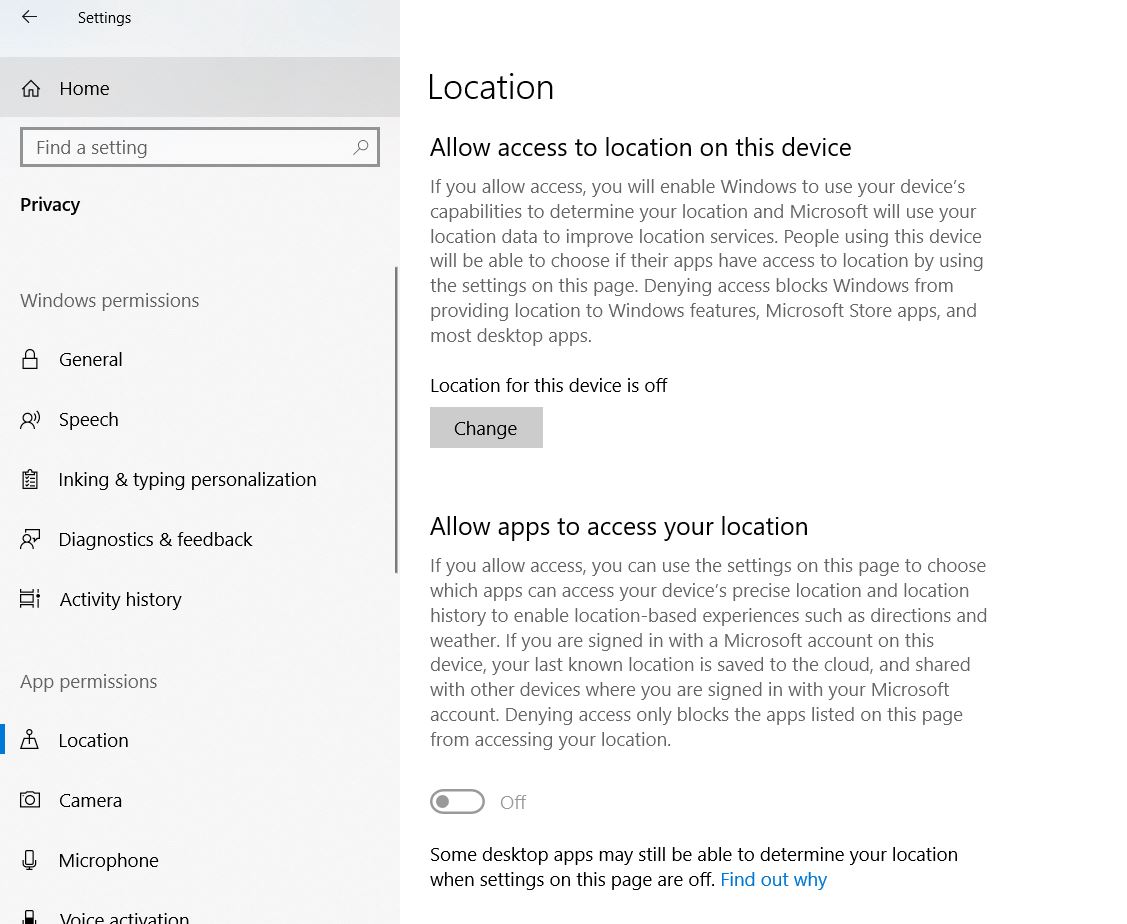The height and width of the screenshot is (924, 1127).
Task: Click the Activity history icon
Action: [x=30, y=600]
